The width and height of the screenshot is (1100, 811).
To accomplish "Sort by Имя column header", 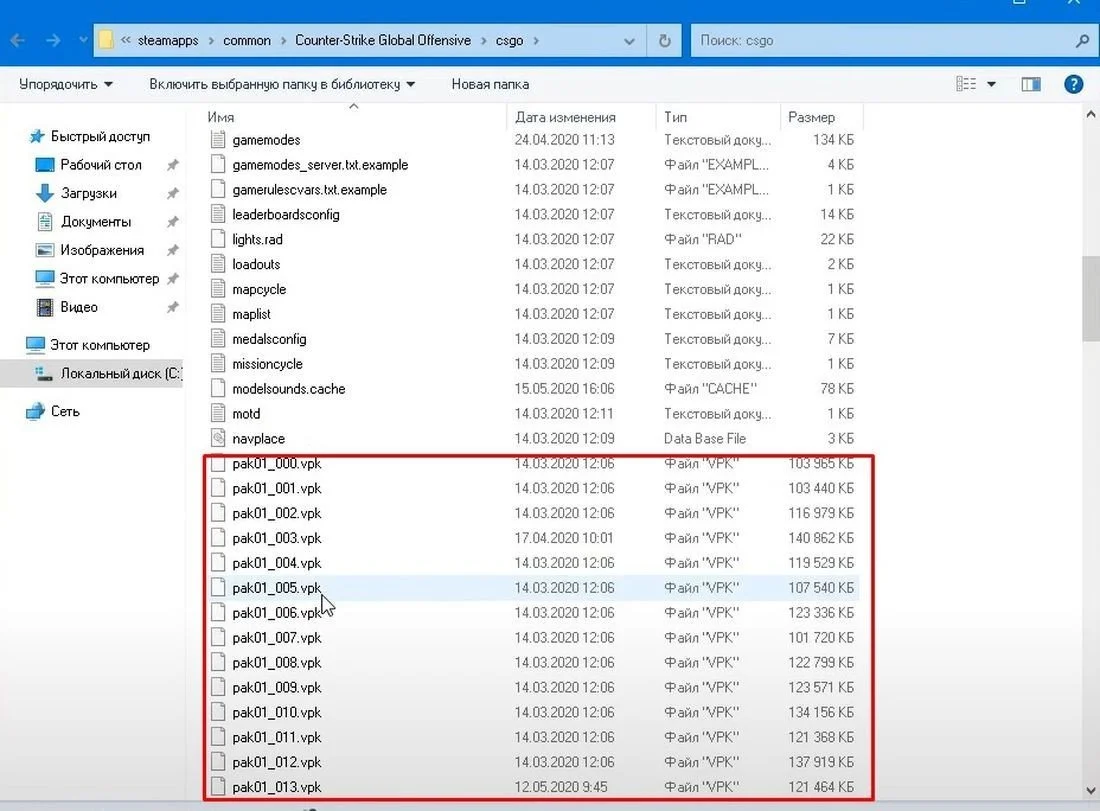I will tap(220, 117).
